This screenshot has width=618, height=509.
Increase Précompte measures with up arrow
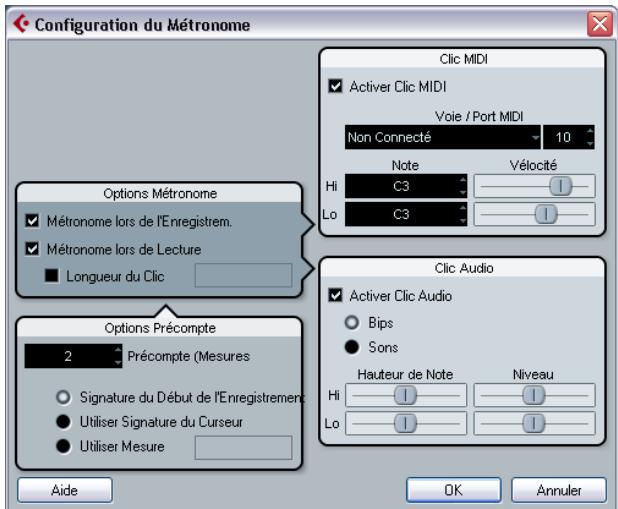coord(118,349)
